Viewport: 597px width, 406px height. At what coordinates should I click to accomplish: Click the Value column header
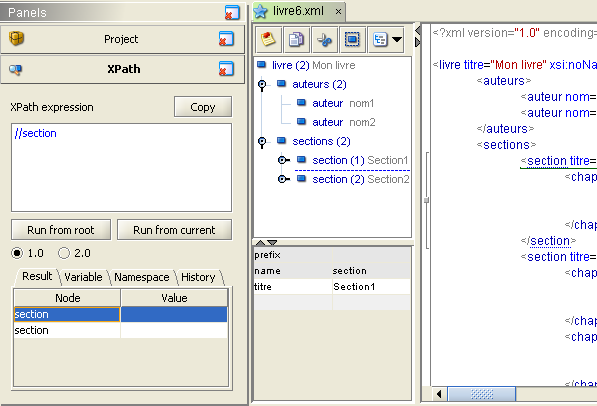point(174,298)
